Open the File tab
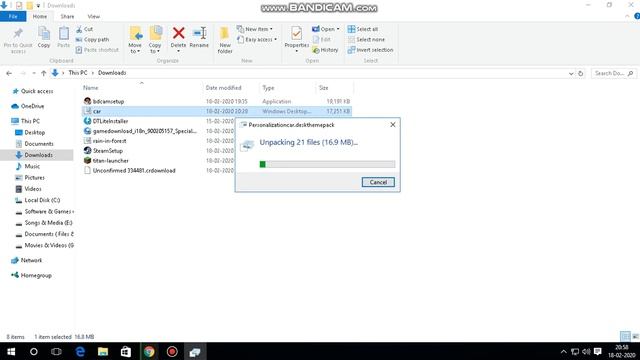This screenshot has height=360, width=640. click(x=13, y=16)
